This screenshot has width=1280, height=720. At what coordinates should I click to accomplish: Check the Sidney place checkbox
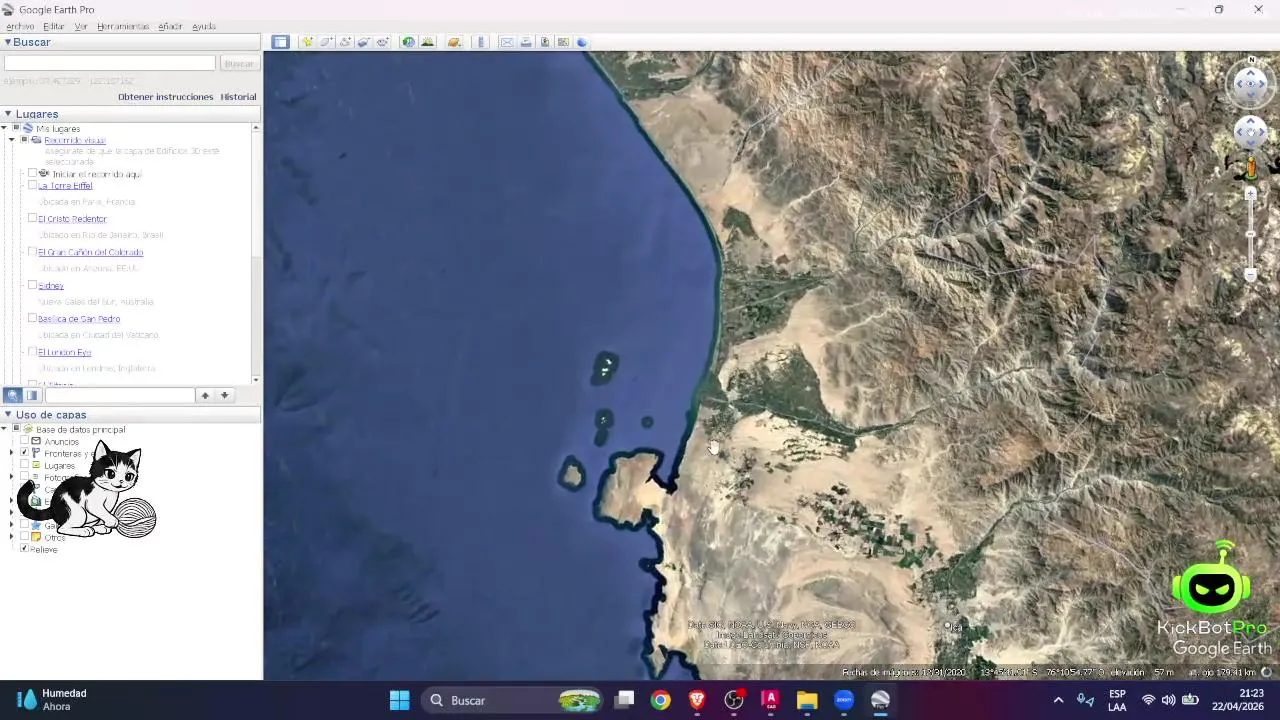click(32, 285)
